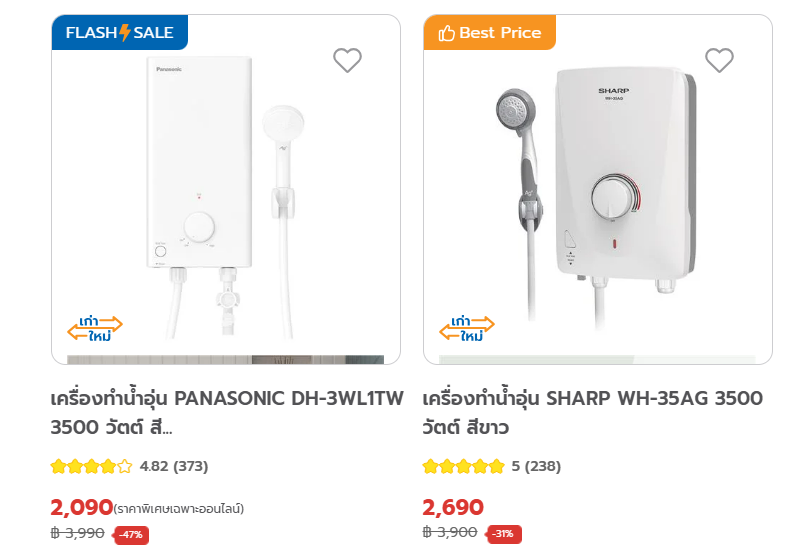This screenshot has width=790, height=550.
Task: Click the crossed-out ฿3,990 original price
Action: point(78,533)
